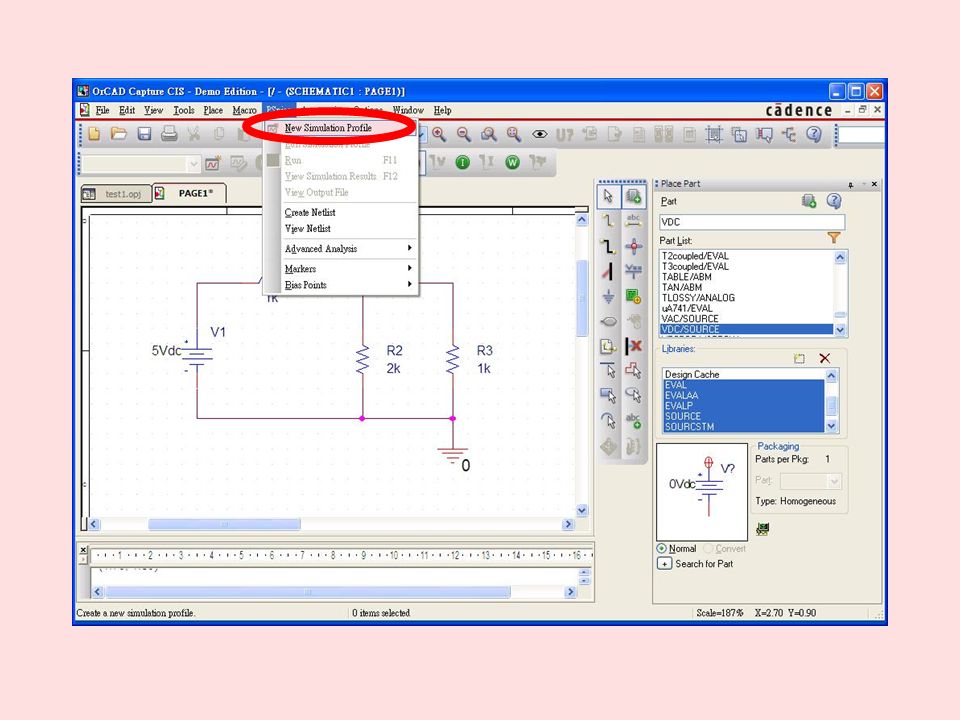This screenshot has height=720, width=960.
Task: Click the schematic horizontal scrollbar thumb
Action: pos(224,525)
